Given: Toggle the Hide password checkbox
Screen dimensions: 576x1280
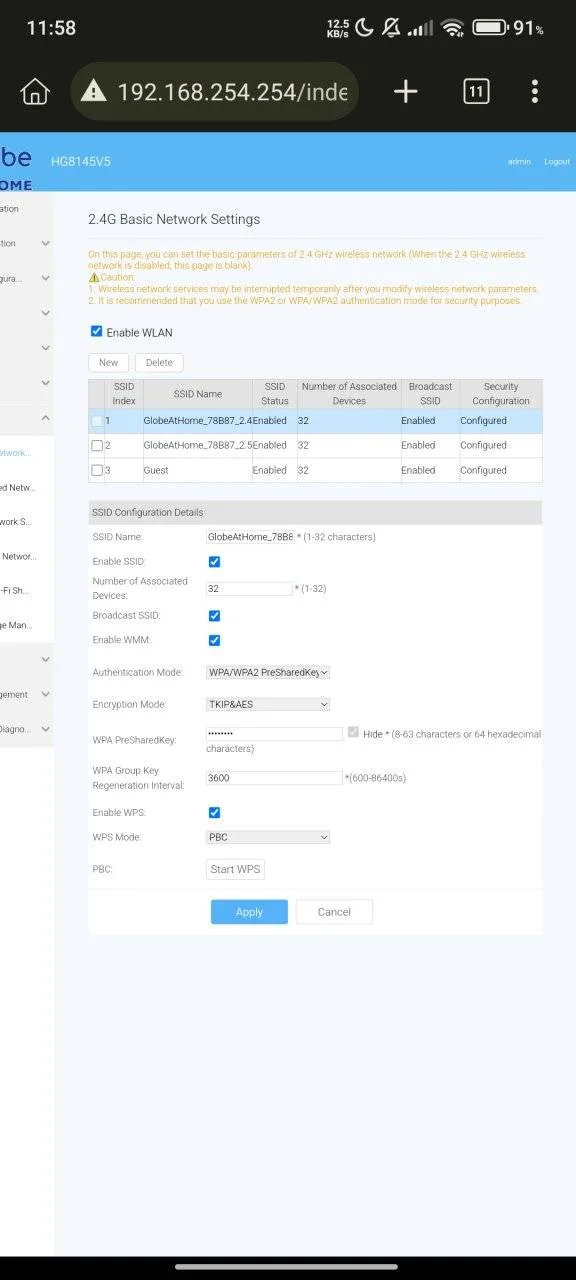Looking at the screenshot, I should click(x=353, y=733).
